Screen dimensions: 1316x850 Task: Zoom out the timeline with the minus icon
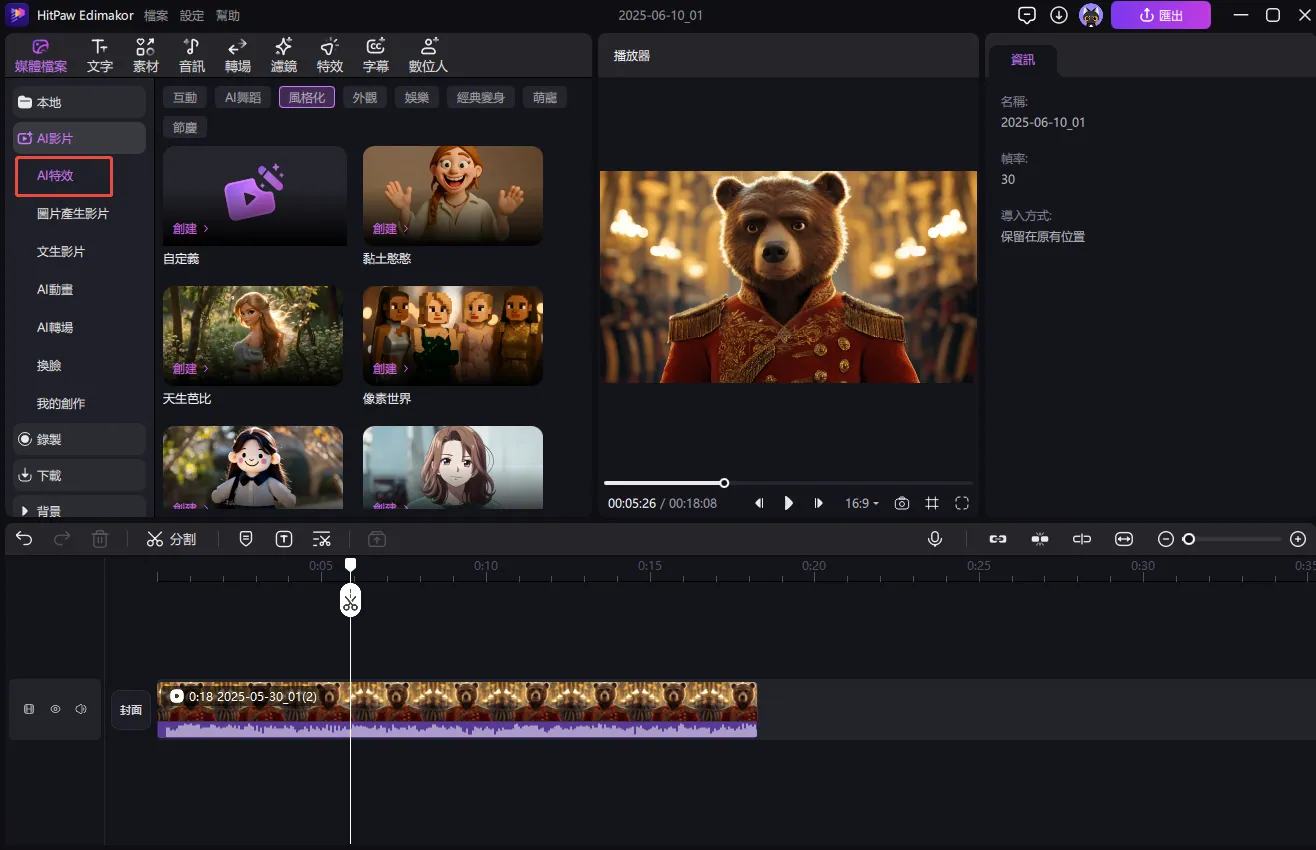[x=1165, y=539]
